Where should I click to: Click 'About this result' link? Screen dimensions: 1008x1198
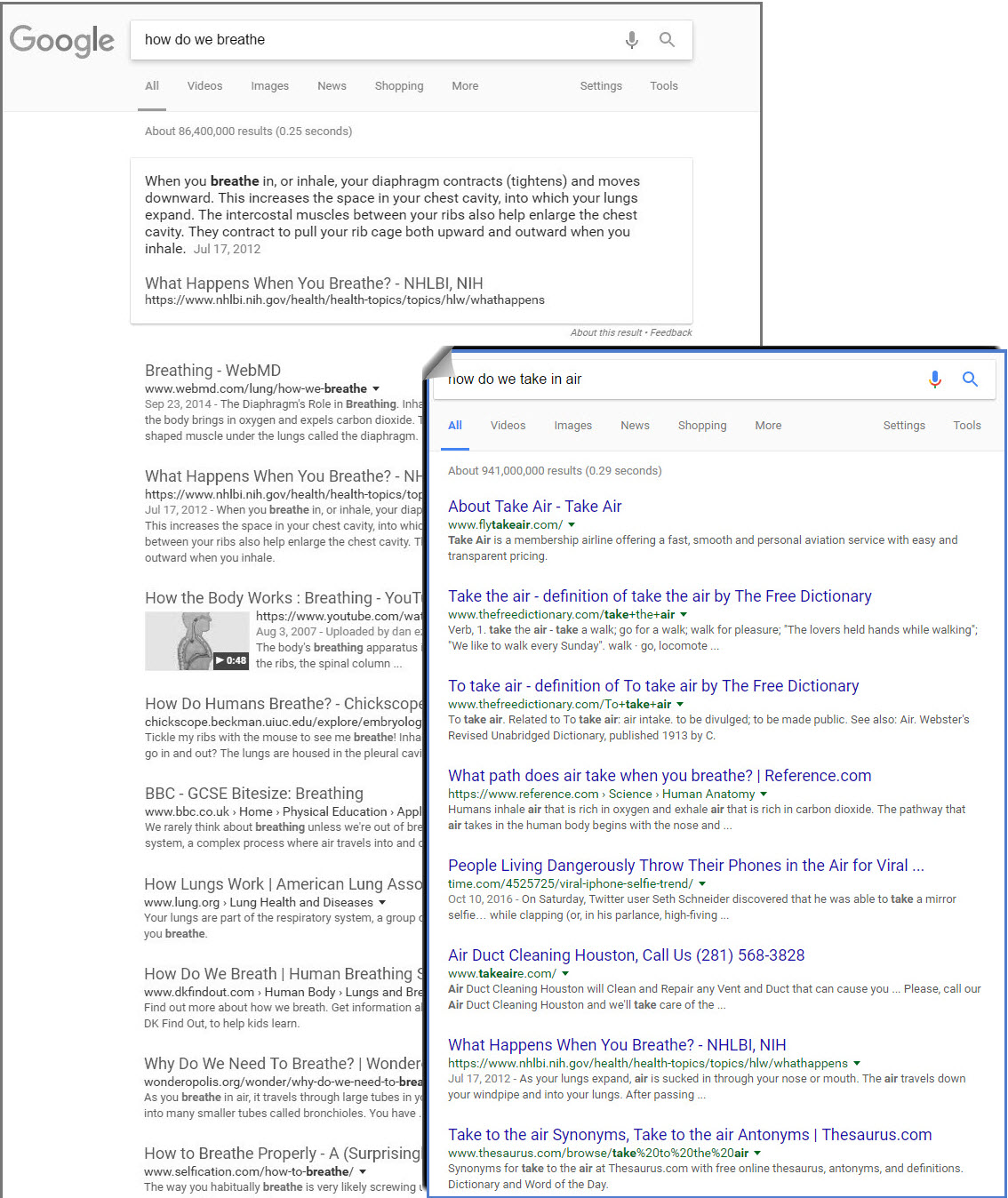point(606,332)
